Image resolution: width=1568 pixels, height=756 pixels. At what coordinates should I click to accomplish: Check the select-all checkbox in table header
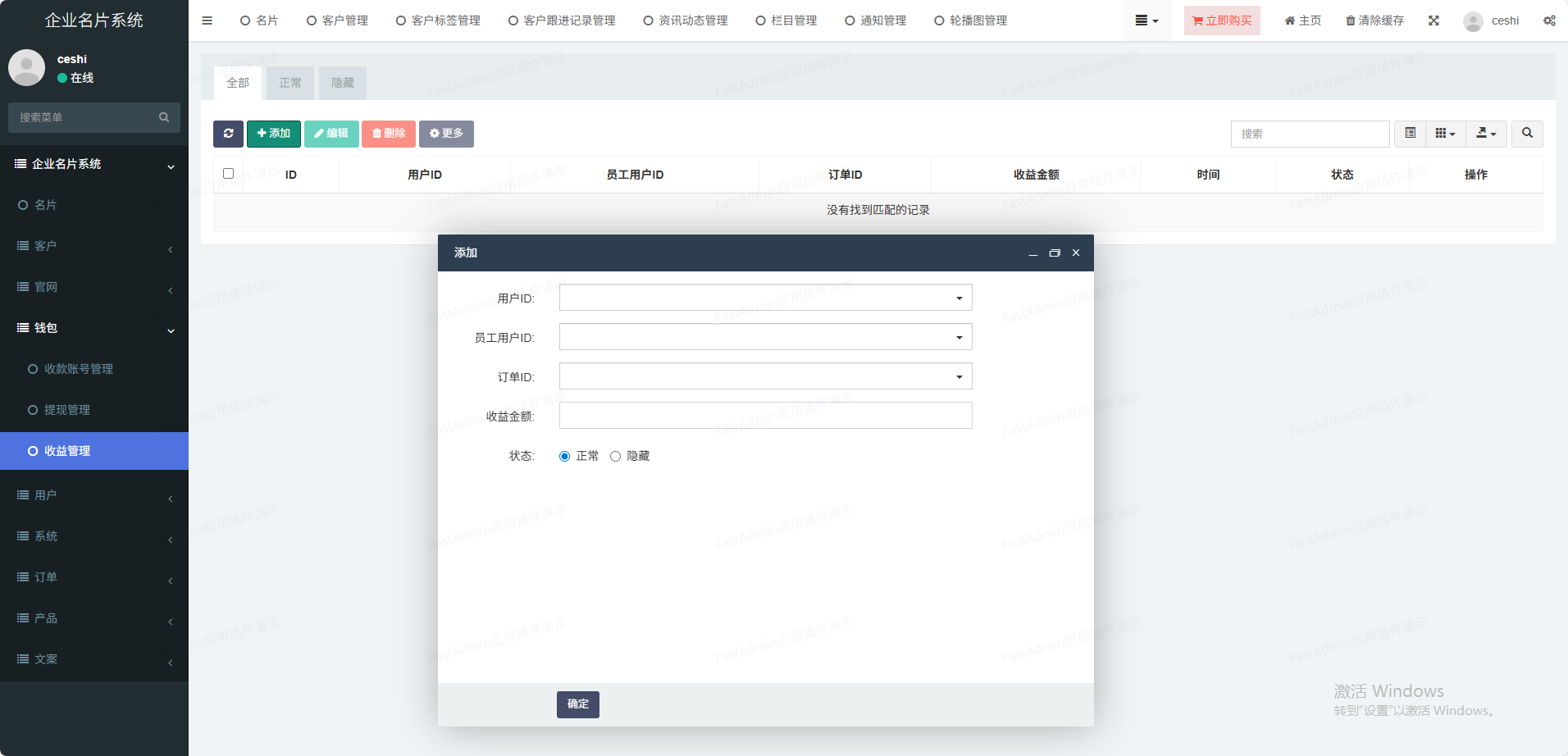tap(228, 174)
